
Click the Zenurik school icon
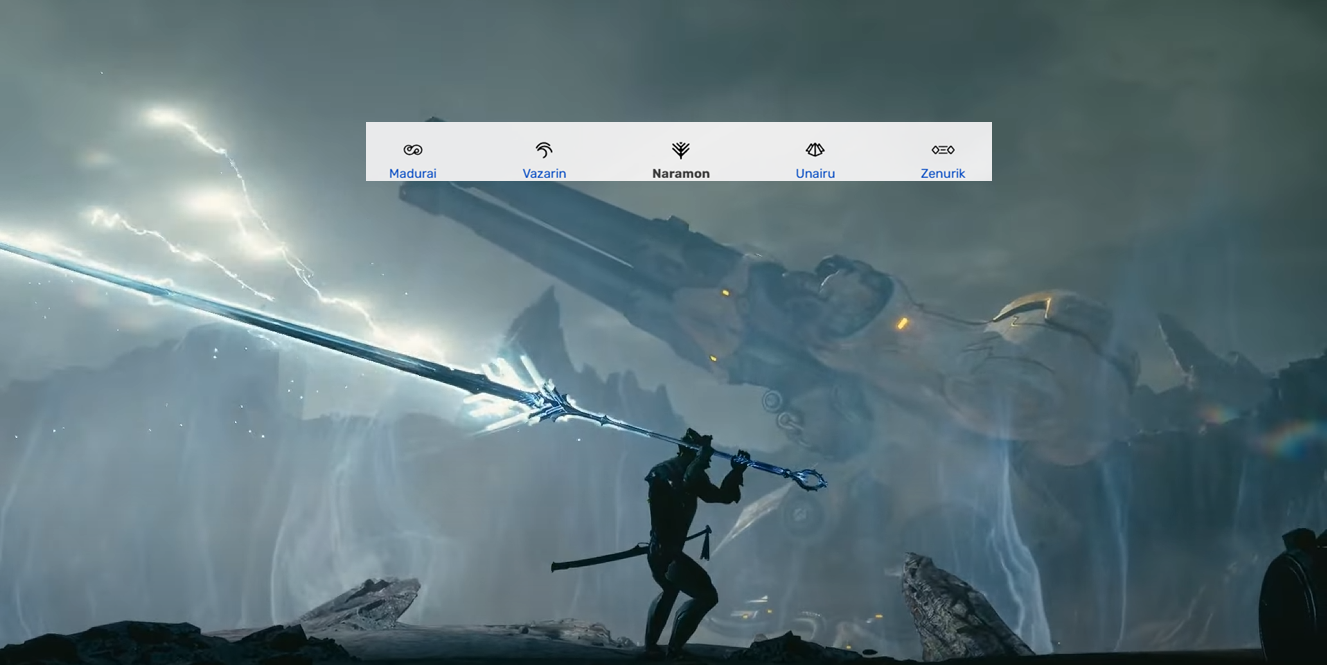[943, 150]
